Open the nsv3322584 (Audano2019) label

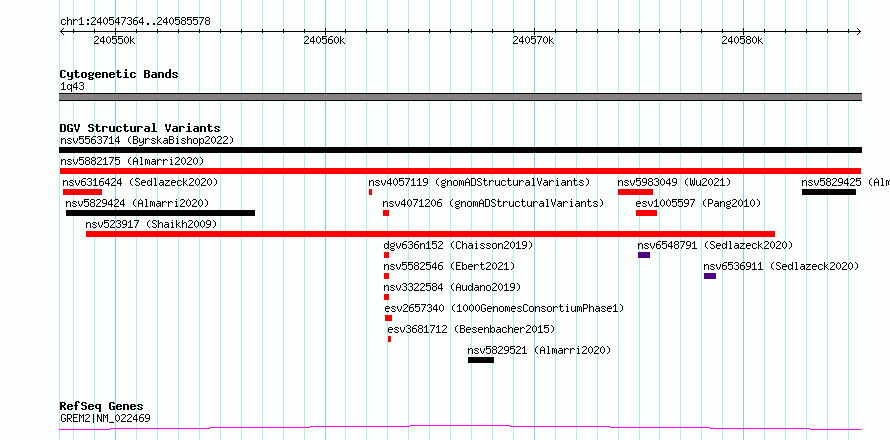[452, 287]
